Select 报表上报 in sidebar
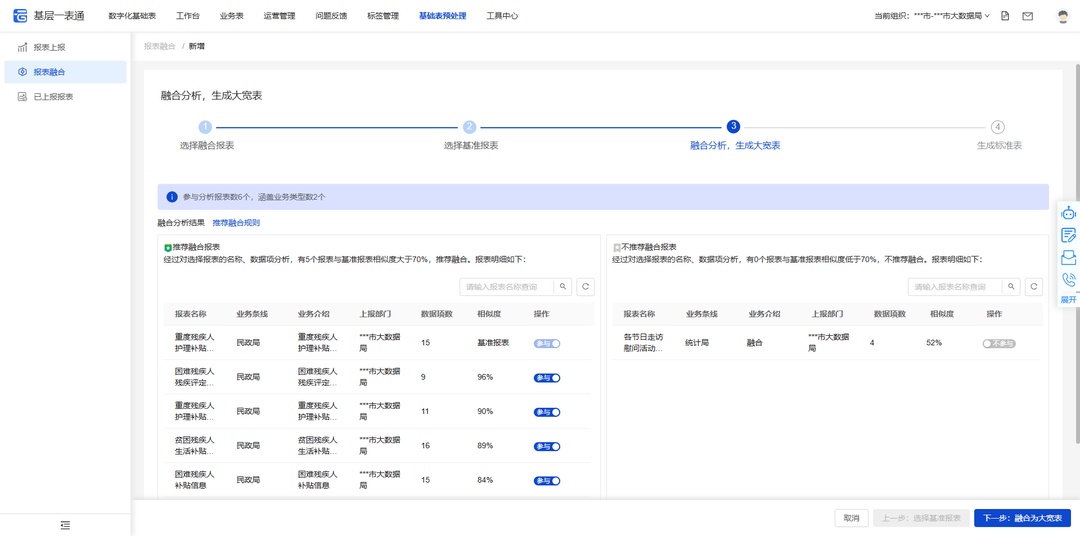Screen dimensions: 1080x536 (65, 48)
